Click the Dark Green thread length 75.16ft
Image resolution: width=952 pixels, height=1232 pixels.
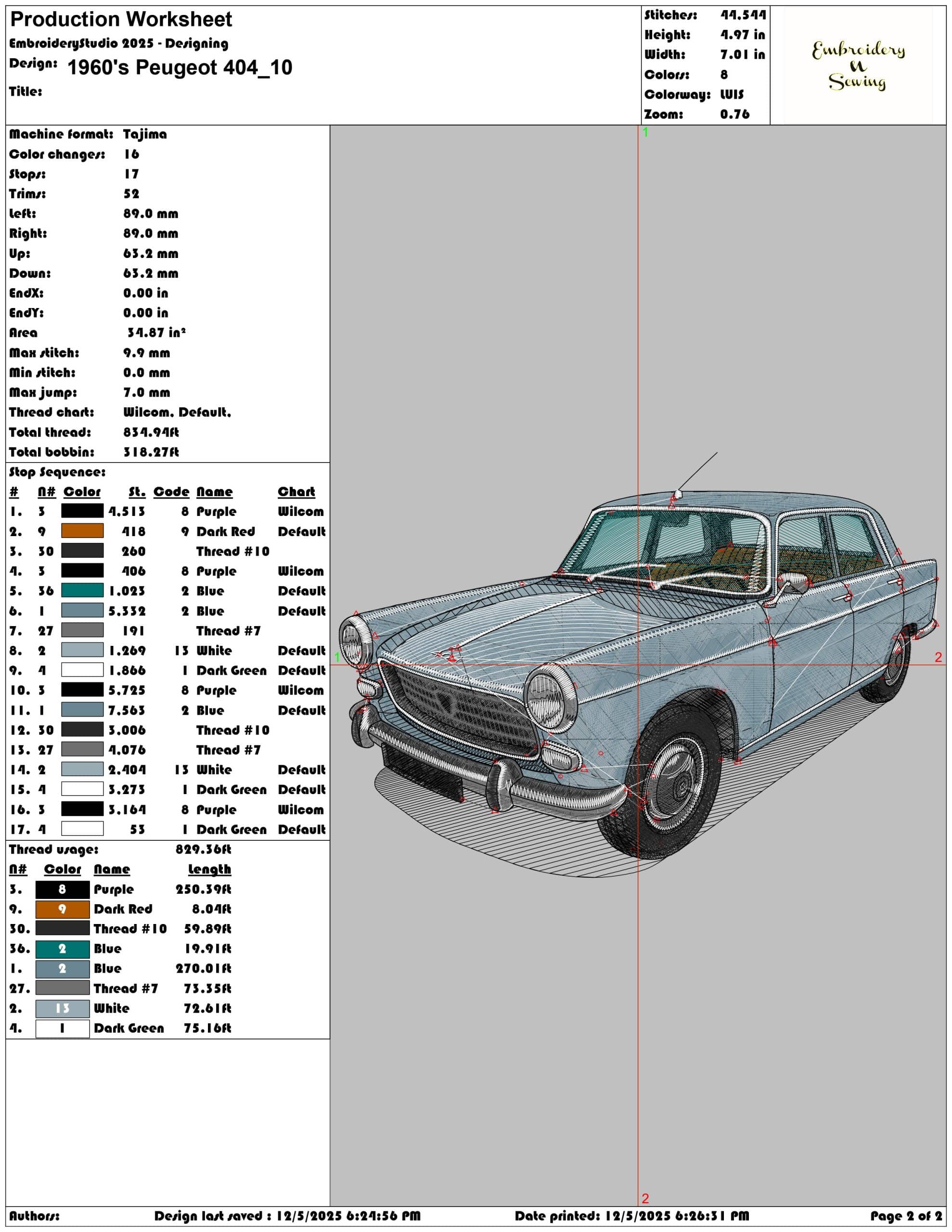207,1028
